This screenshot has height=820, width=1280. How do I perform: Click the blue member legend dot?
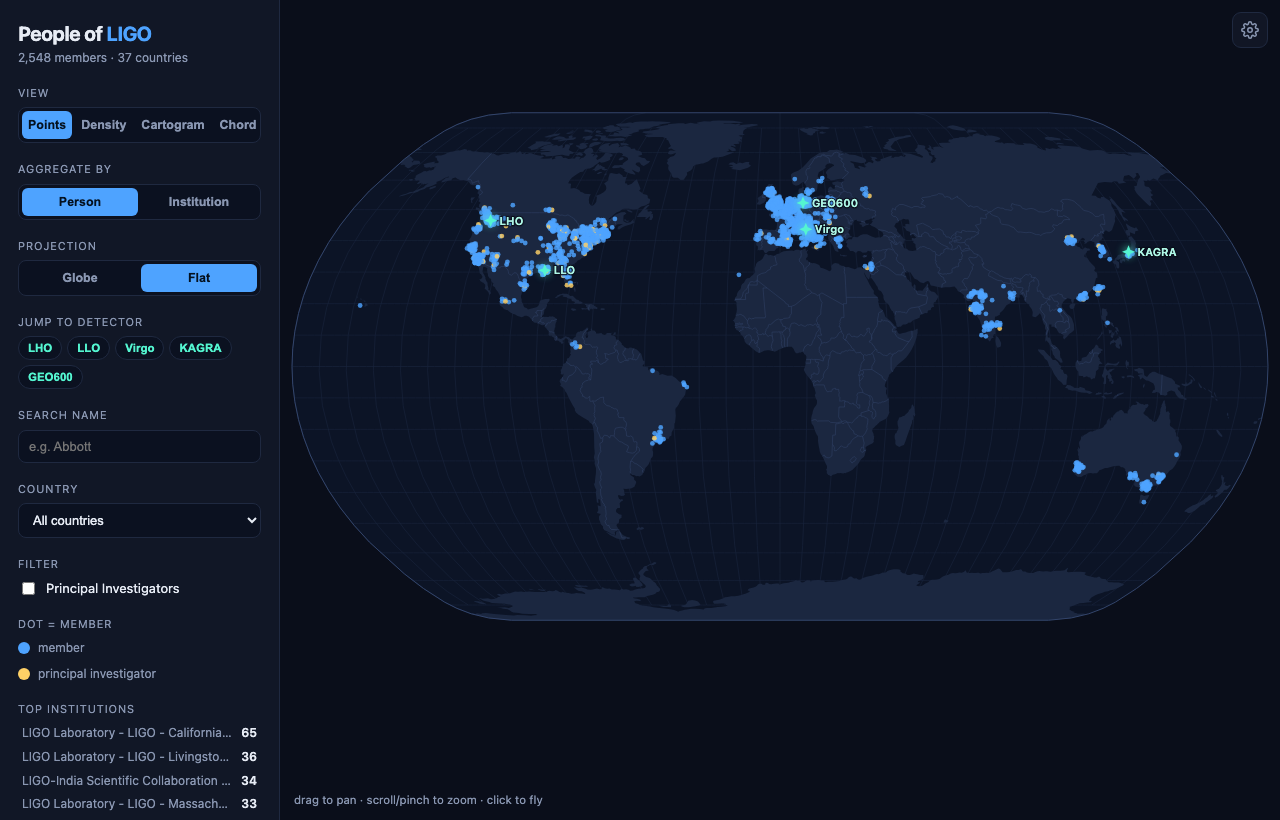click(24, 648)
